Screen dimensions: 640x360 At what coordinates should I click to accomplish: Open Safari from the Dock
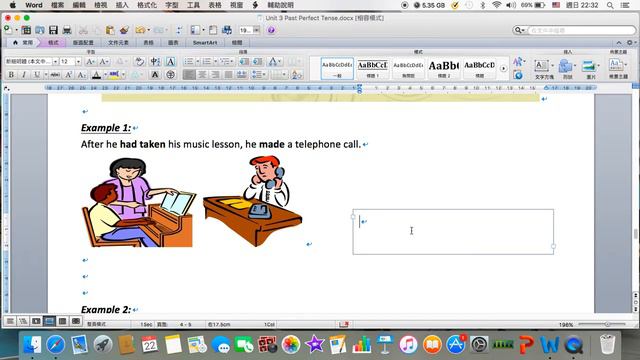click(x=56, y=344)
